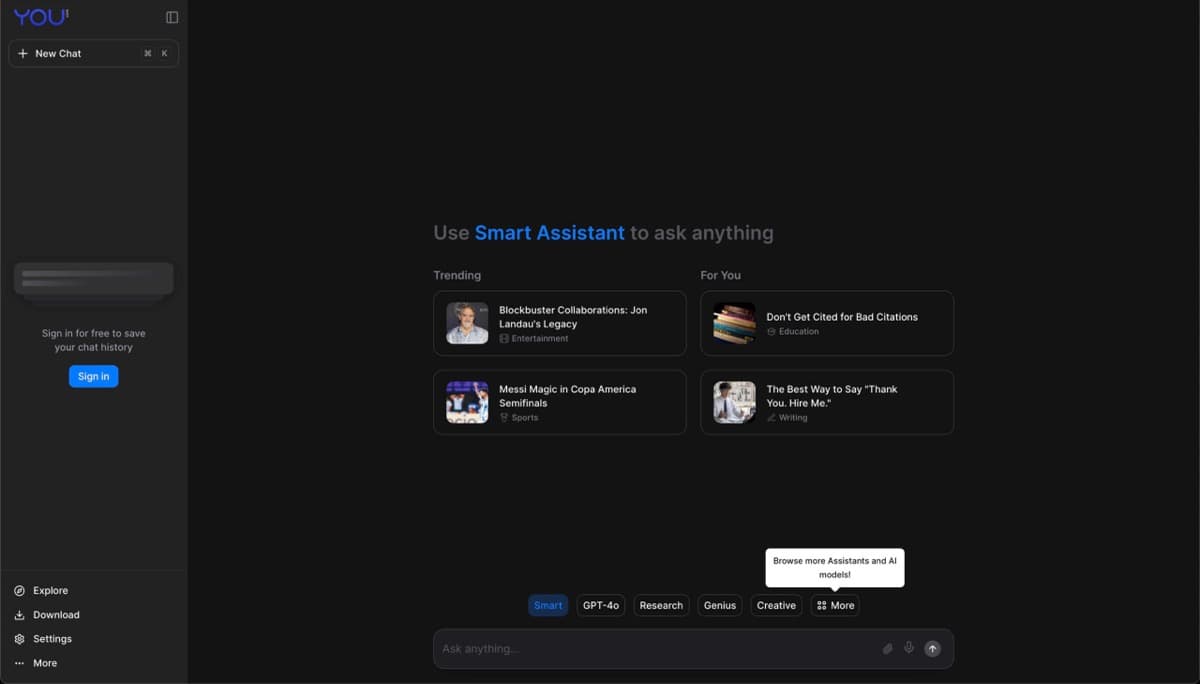Screen dimensions: 1200x684
Task: Select the Research mode
Action: (x=661, y=605)
